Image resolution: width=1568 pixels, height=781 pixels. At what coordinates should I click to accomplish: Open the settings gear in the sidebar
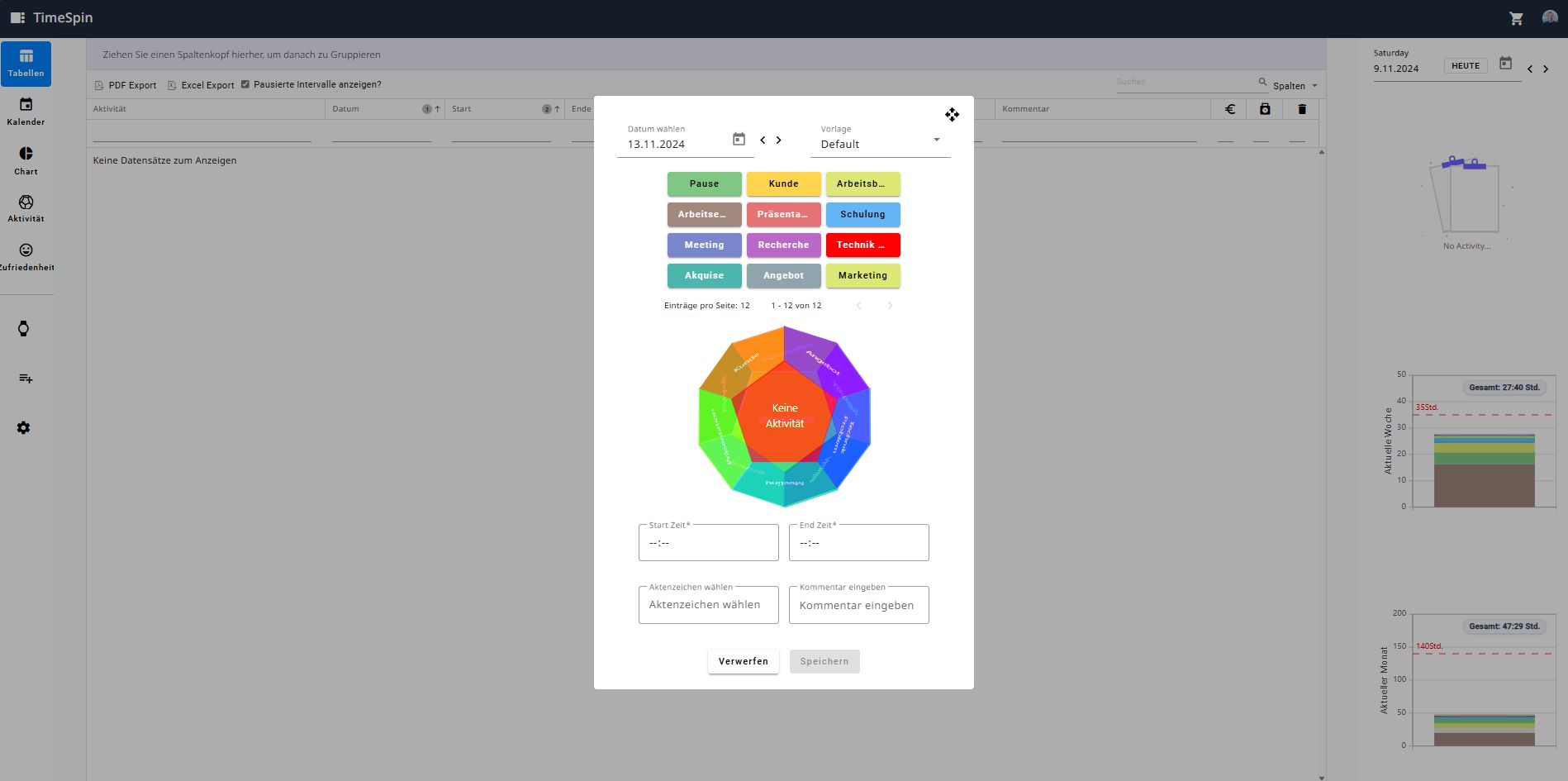(23, 427)
